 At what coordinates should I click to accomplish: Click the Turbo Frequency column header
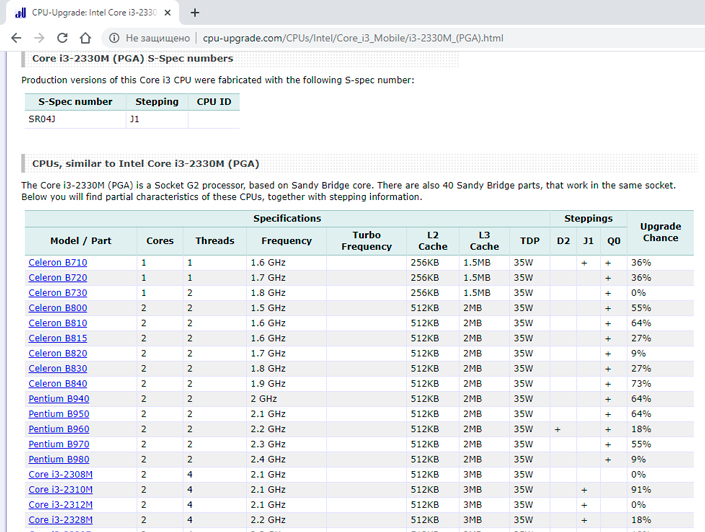366,241
